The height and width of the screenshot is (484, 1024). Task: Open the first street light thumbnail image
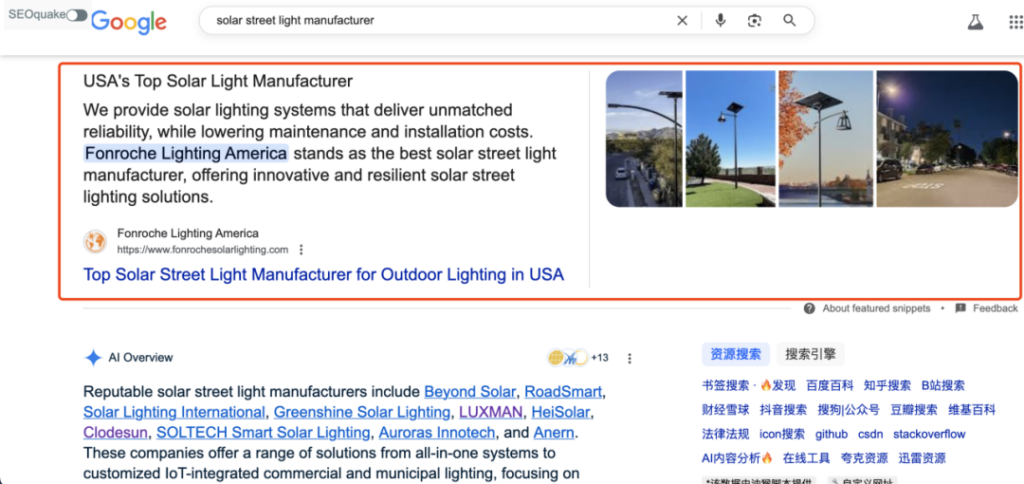click(644, 138)
